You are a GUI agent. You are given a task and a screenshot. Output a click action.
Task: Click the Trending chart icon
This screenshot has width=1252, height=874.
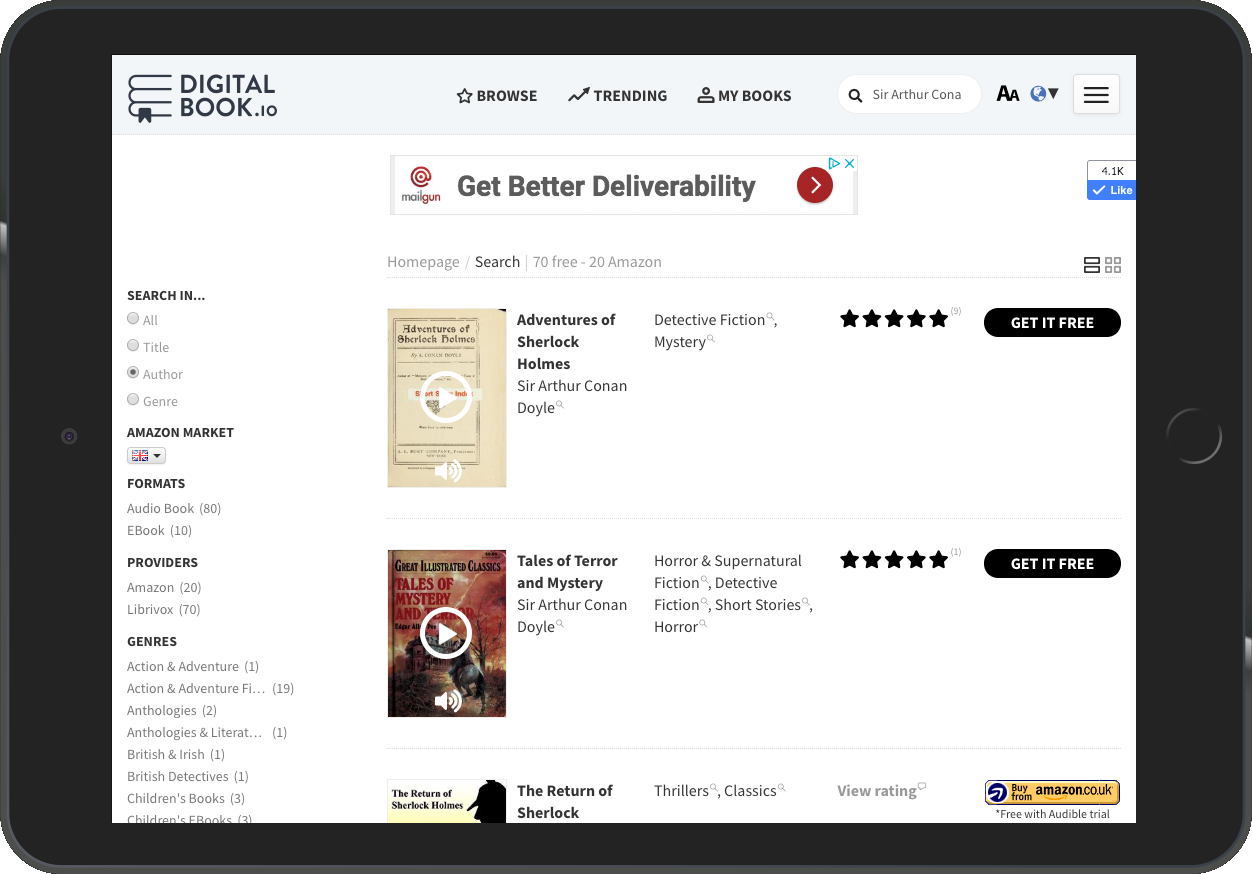(578, 94)
